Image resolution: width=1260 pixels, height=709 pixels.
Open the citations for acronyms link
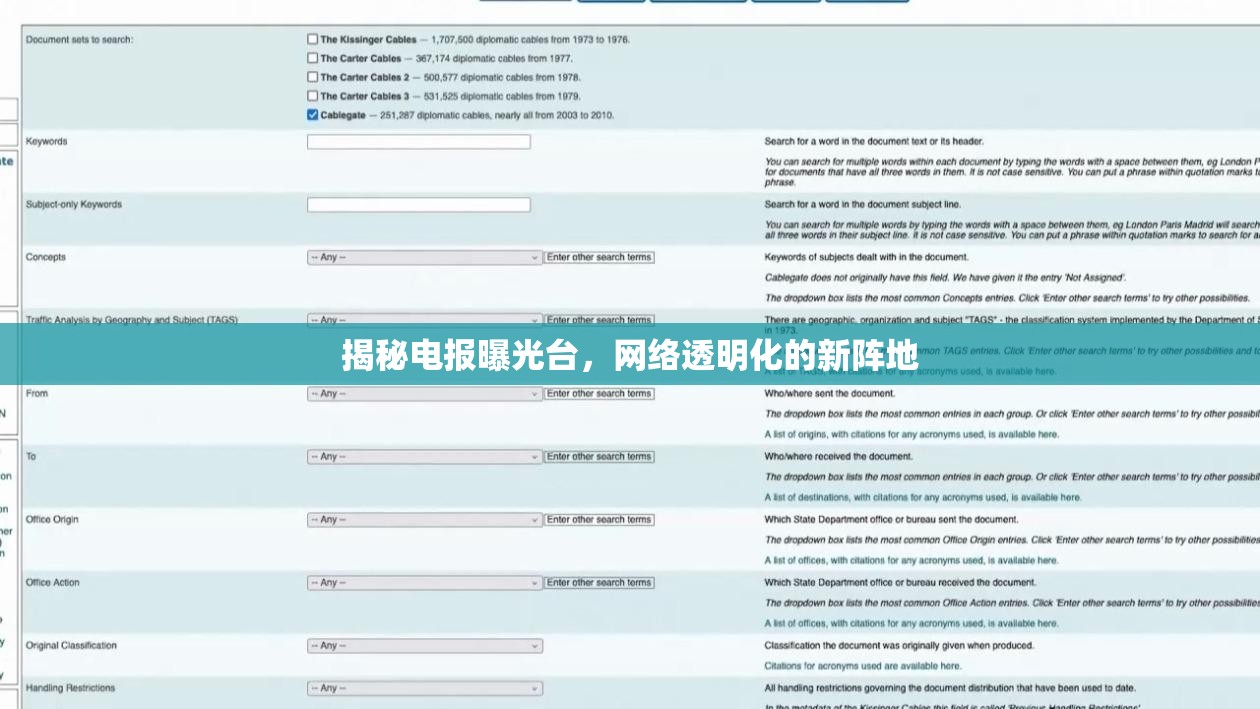pos(863,666)
